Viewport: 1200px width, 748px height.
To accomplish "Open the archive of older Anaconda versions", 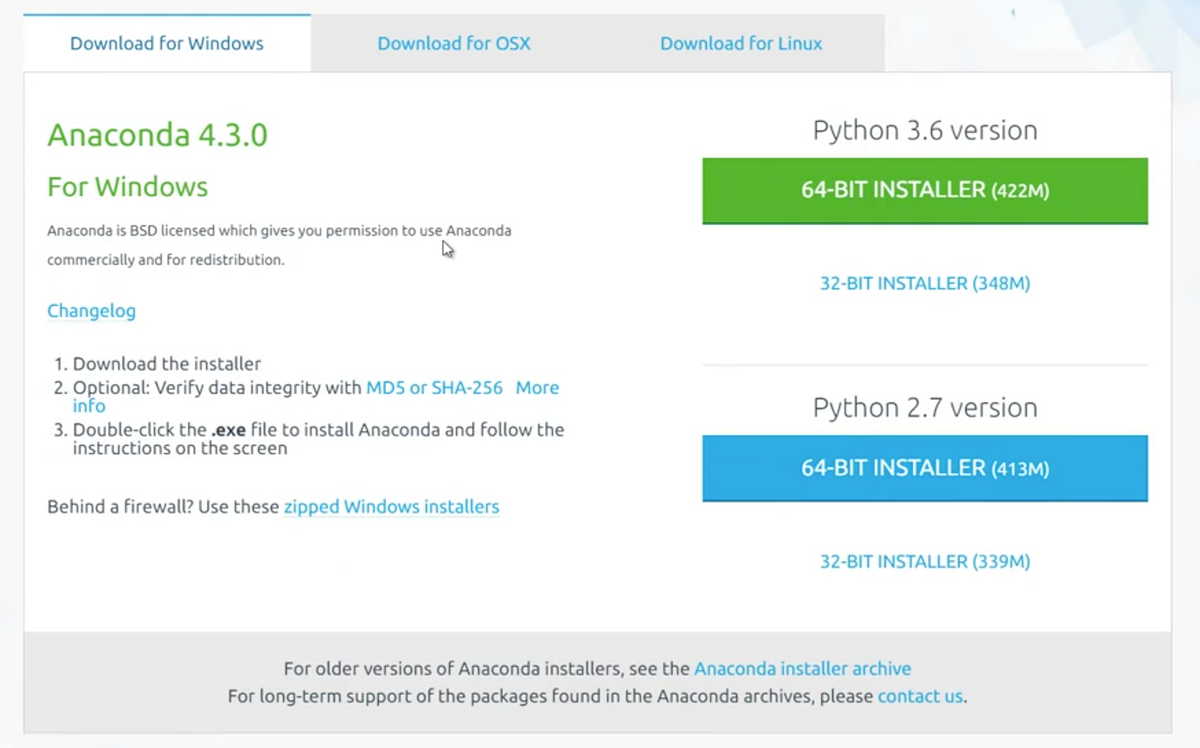I will (803, 668).
